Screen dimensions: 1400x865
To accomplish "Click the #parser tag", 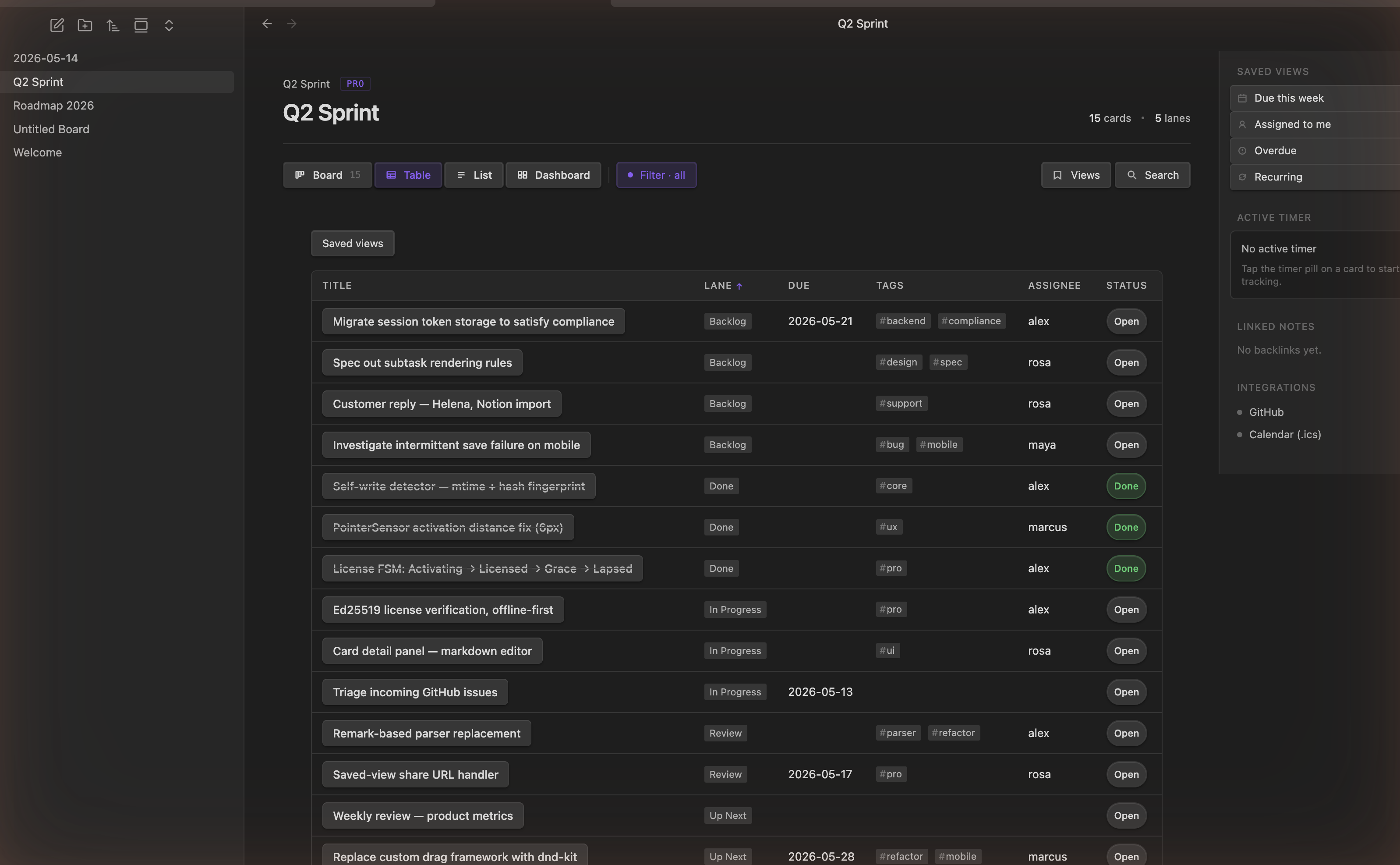I will pyautogui.click(x=898, y=733).
